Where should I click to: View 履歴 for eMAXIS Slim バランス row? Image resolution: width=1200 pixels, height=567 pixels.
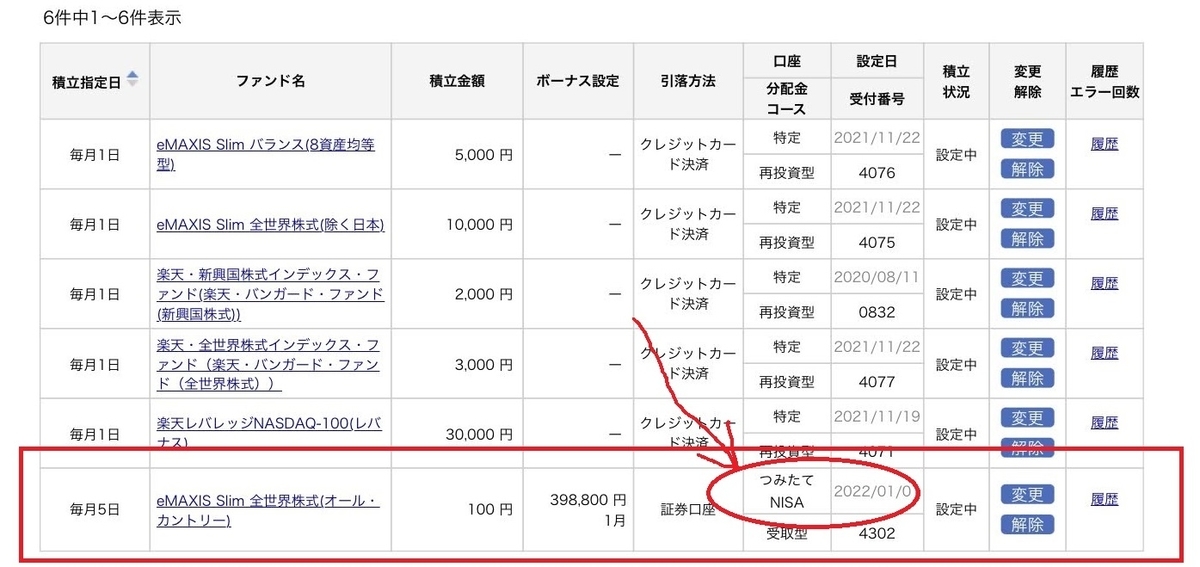coord(1104,144)
